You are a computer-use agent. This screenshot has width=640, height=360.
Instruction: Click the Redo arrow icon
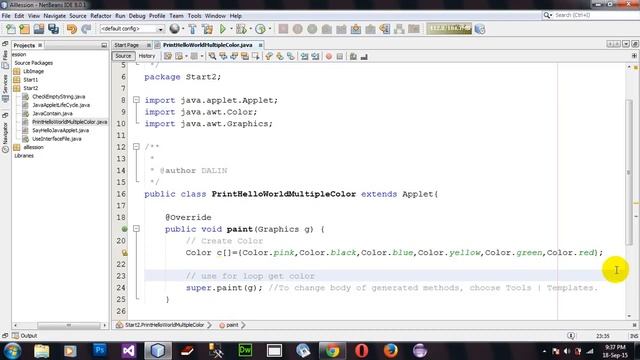pos(86,29)
